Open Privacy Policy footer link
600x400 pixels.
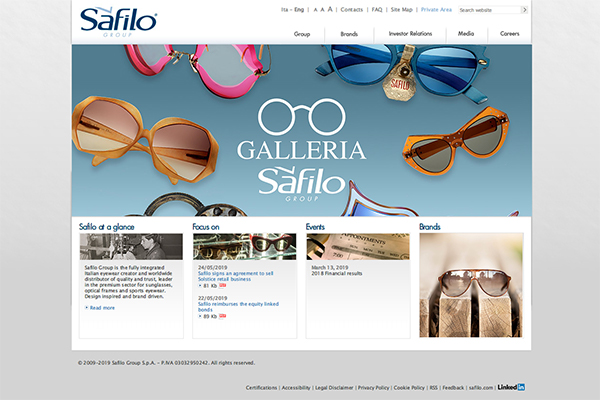point(373,388)
